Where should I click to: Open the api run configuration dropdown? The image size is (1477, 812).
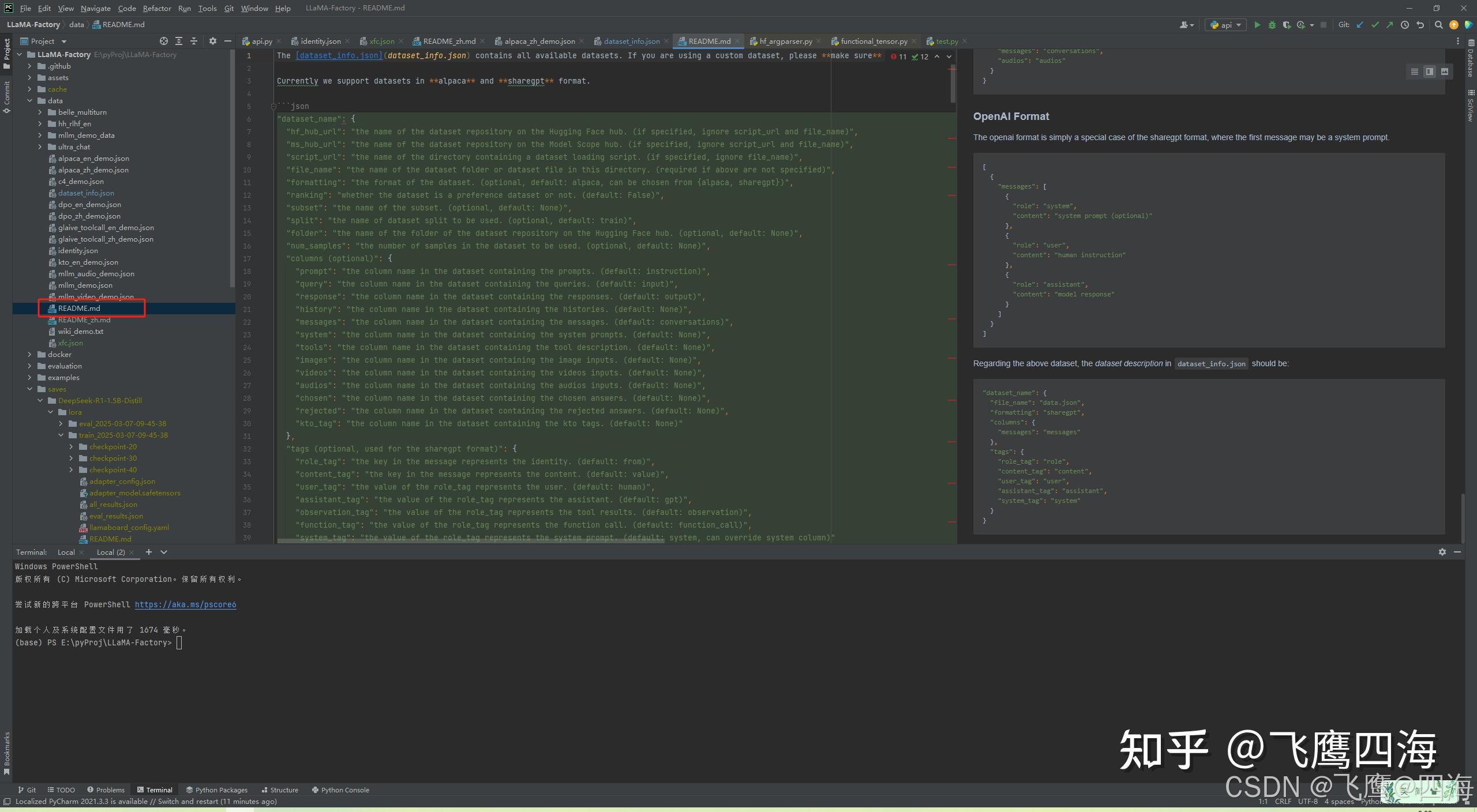(1226, 25)
